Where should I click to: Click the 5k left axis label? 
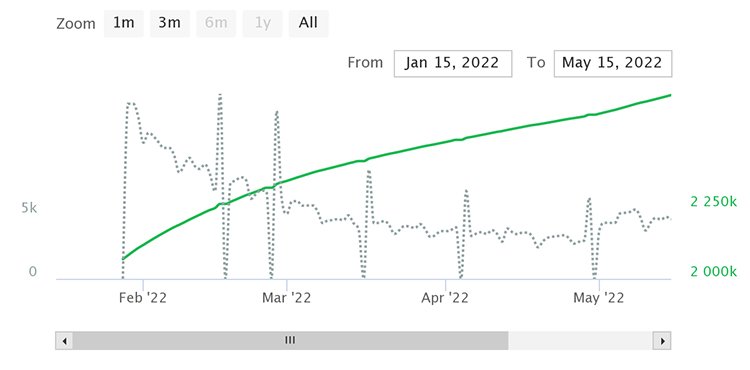pyautogui.click(x=29, y=208)
